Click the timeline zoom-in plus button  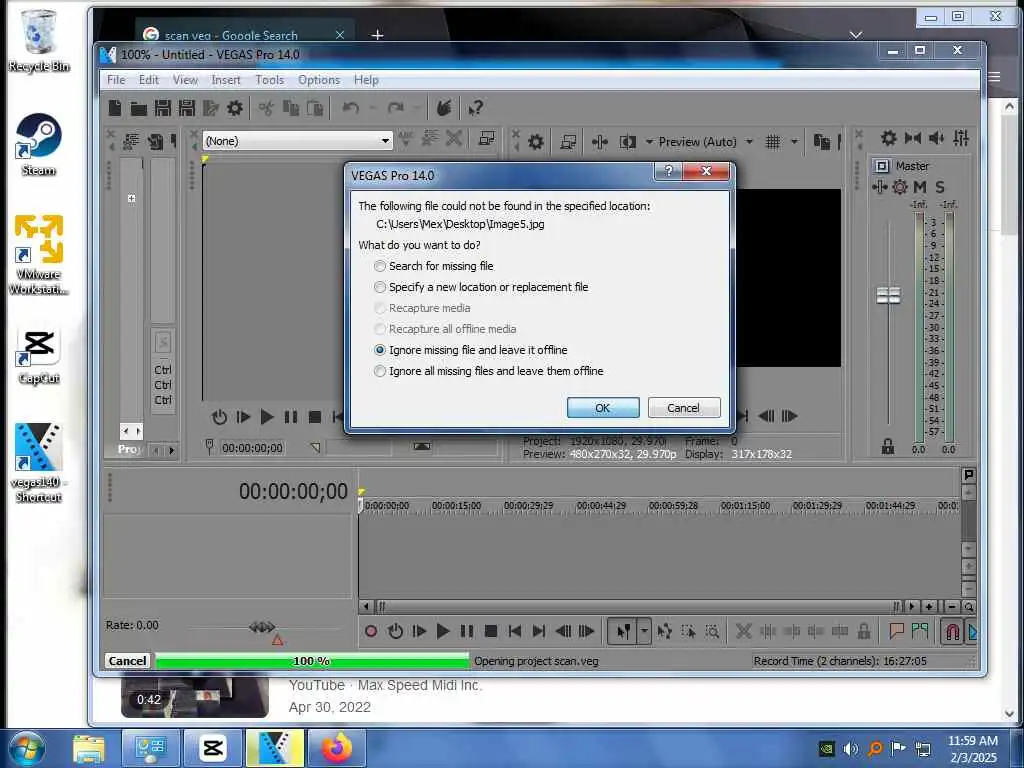[x=929, y=607]
